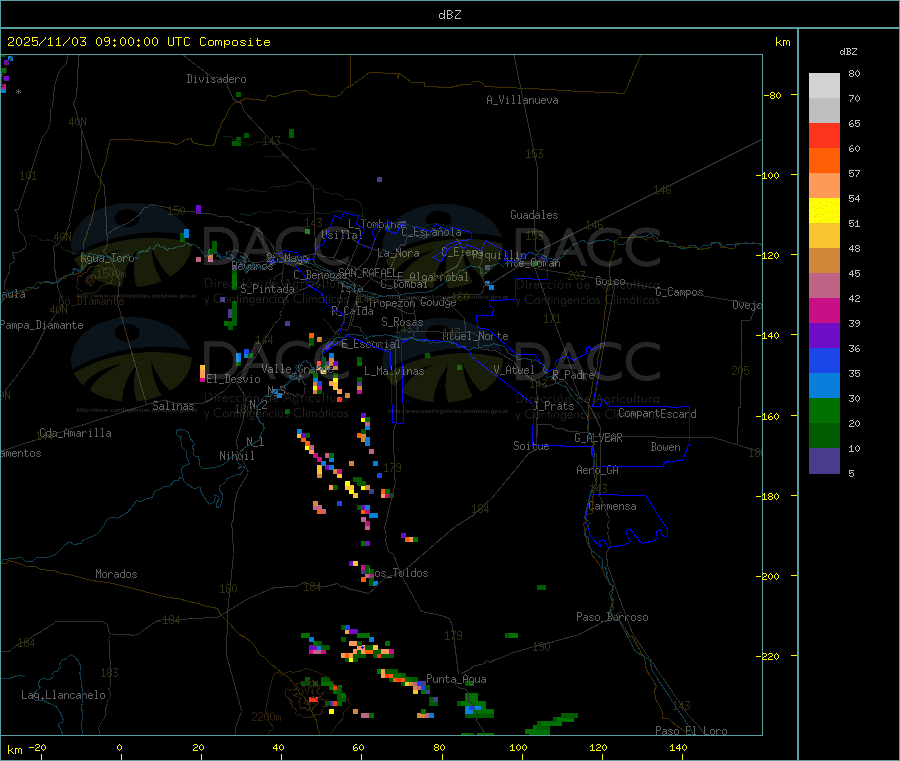Screen dimensions: 900x761
Task: Select the 'J_Prats' label
Action: [553, 406]
